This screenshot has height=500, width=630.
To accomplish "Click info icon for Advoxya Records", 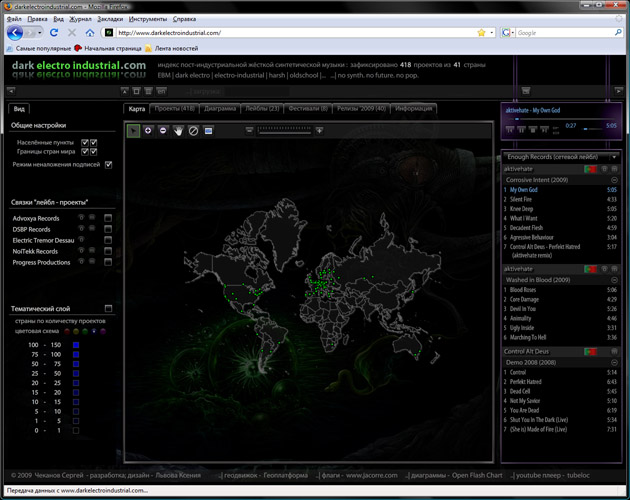I will [81, 217].
